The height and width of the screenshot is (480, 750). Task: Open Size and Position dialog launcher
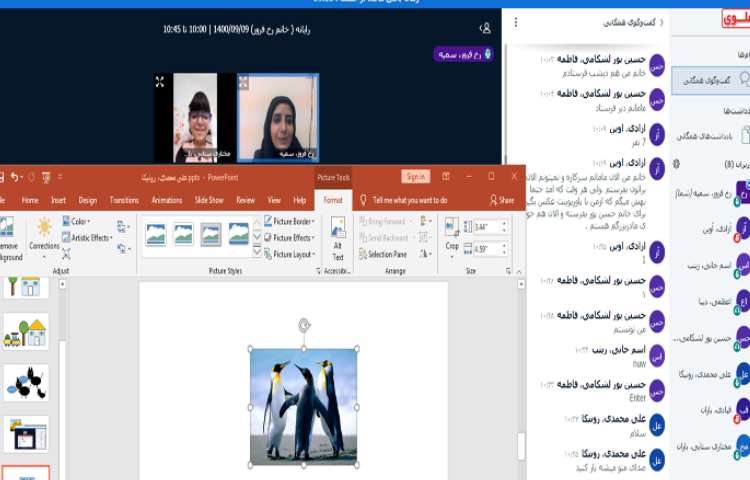[508, 271]
